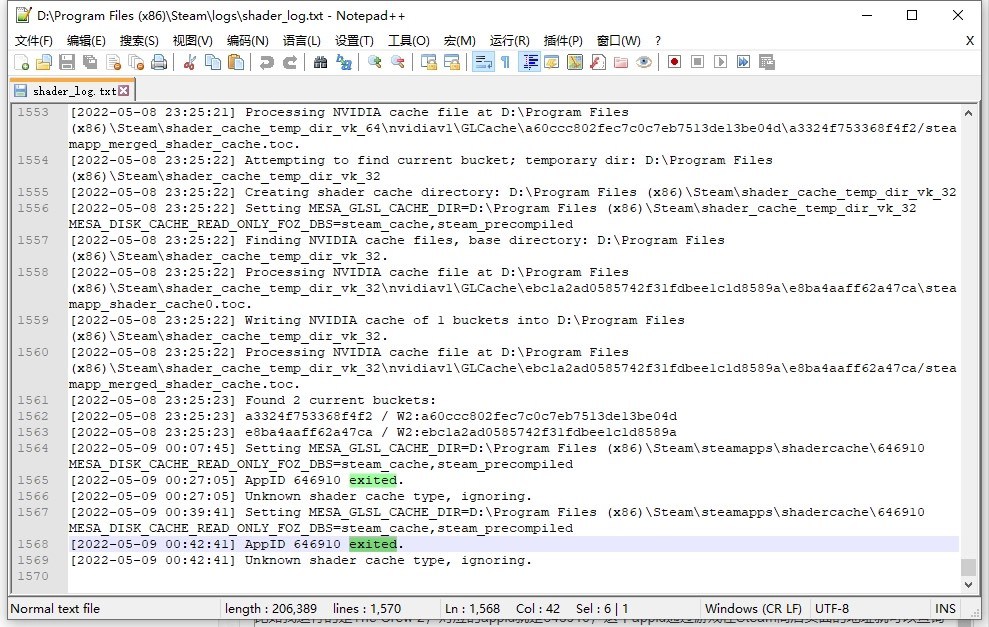Click line number 1553 in margin
Viewport: 989px width, 627px height.
point(33,112)
